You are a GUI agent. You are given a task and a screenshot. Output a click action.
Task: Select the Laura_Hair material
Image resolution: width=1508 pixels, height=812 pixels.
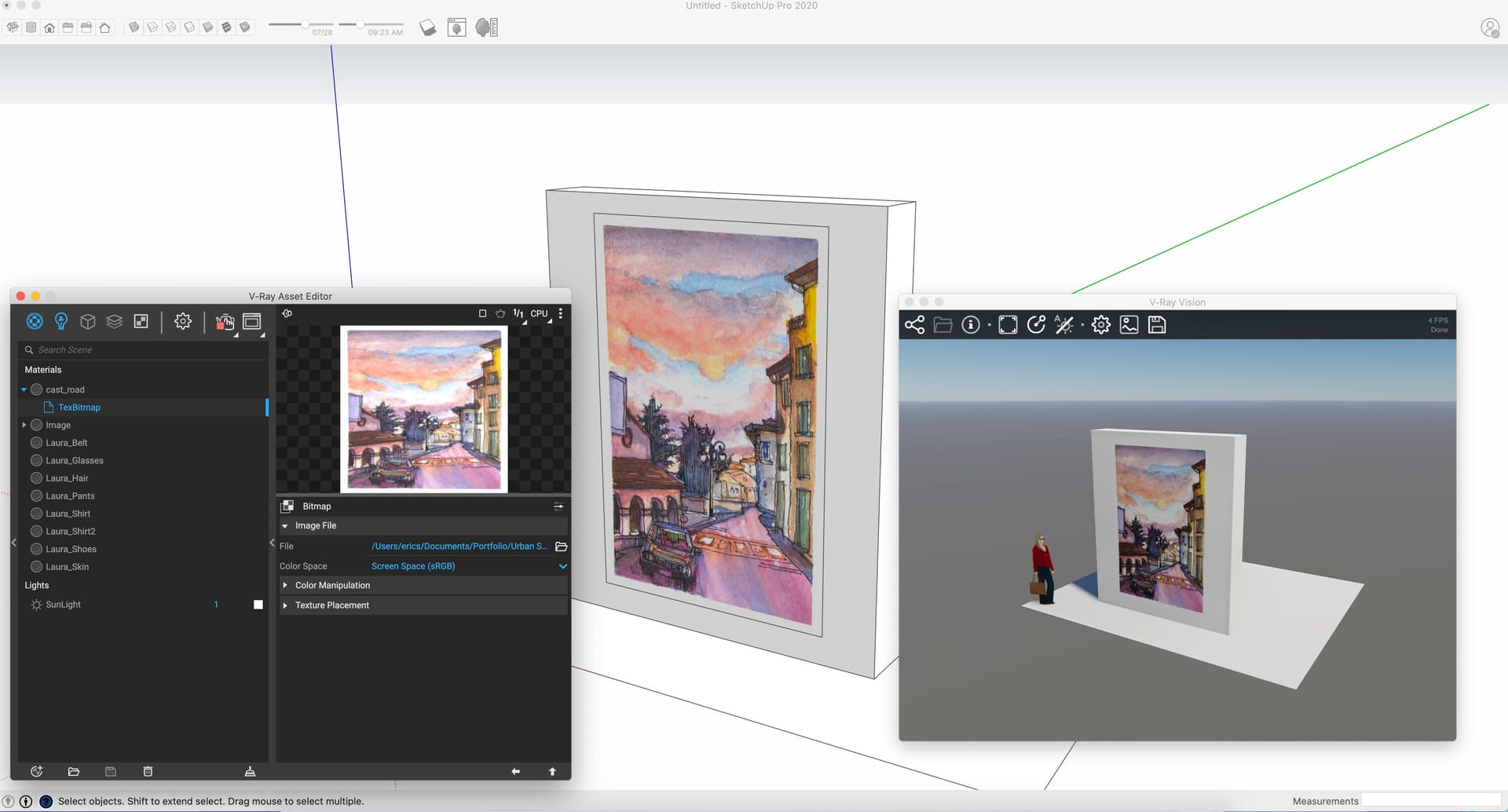coord(67,478)
